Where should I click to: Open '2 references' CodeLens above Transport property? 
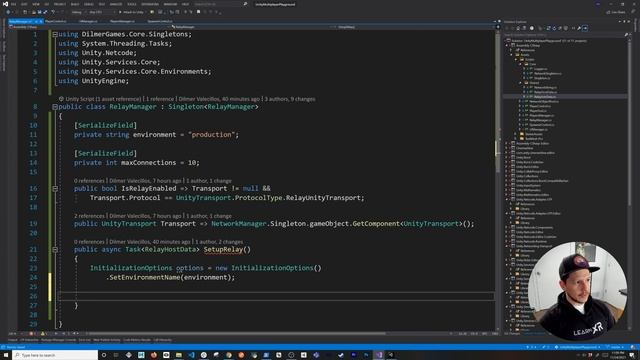point(89,216)
